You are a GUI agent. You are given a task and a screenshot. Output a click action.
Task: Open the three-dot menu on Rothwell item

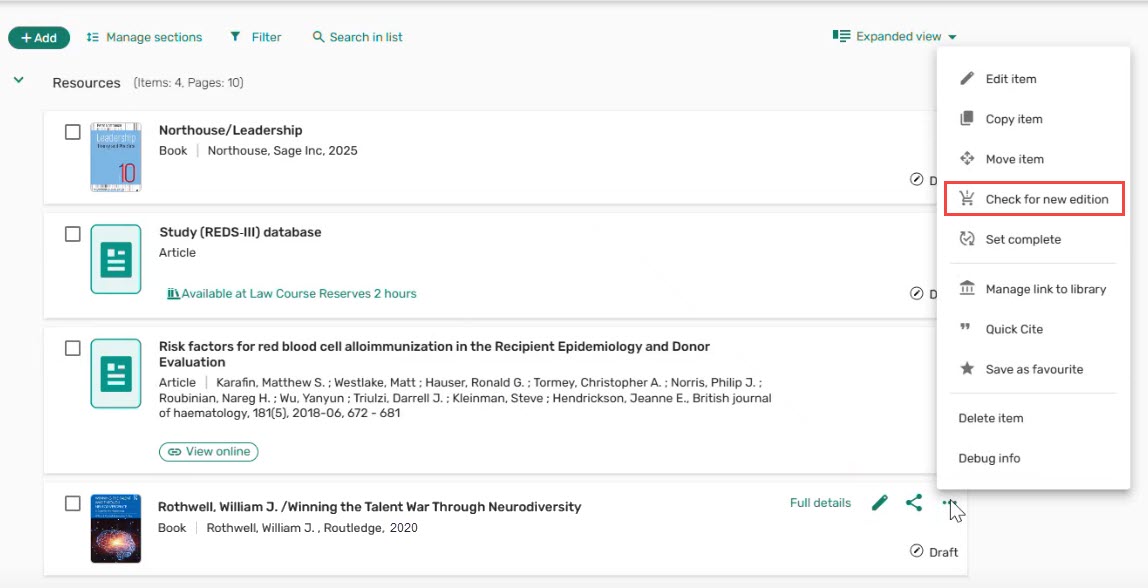click(949, 503)
